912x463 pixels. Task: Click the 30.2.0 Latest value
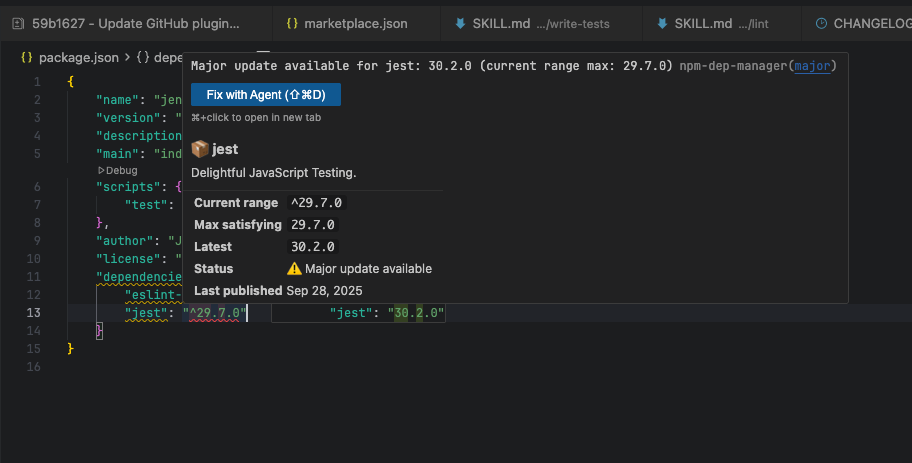(313, 247)
